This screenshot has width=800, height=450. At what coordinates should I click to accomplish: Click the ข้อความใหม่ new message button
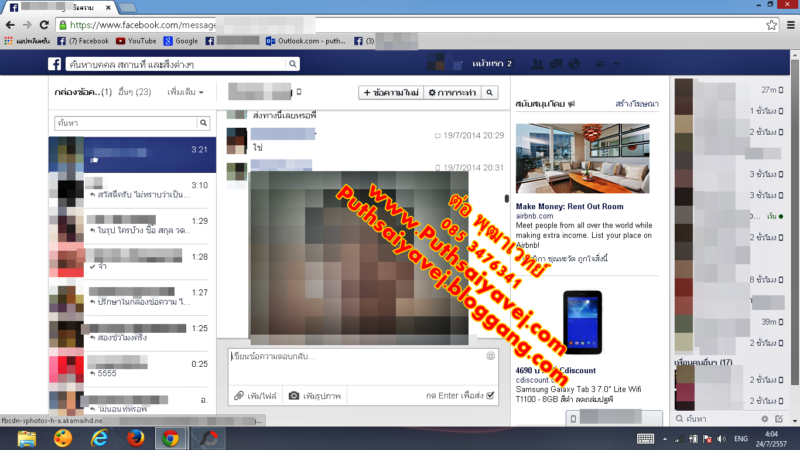[391, 92]
